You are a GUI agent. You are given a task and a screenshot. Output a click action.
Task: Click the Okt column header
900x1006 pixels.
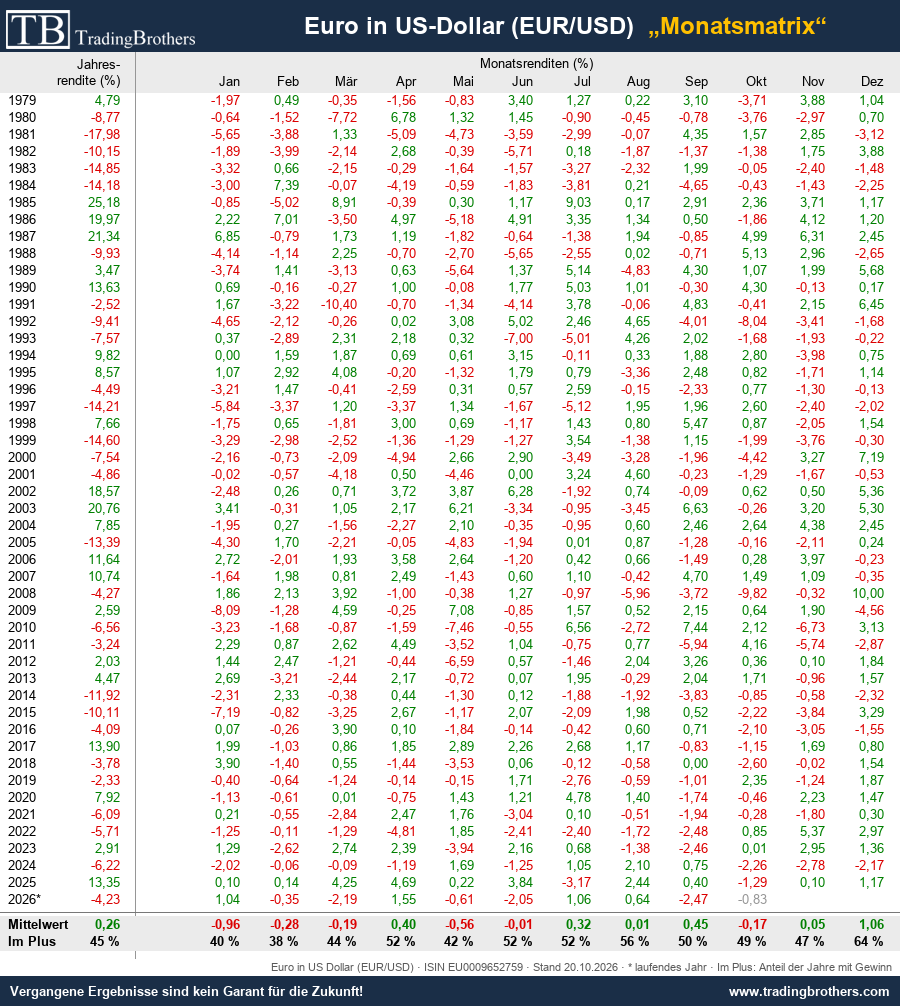pos(756,81)
